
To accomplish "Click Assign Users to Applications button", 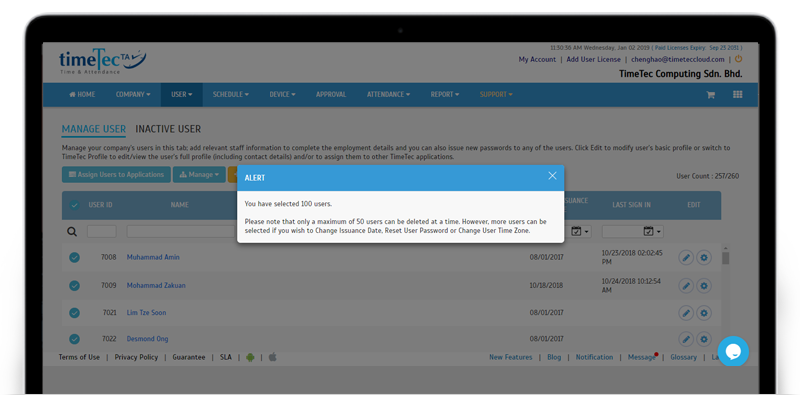I will click(x=116, y=175).
